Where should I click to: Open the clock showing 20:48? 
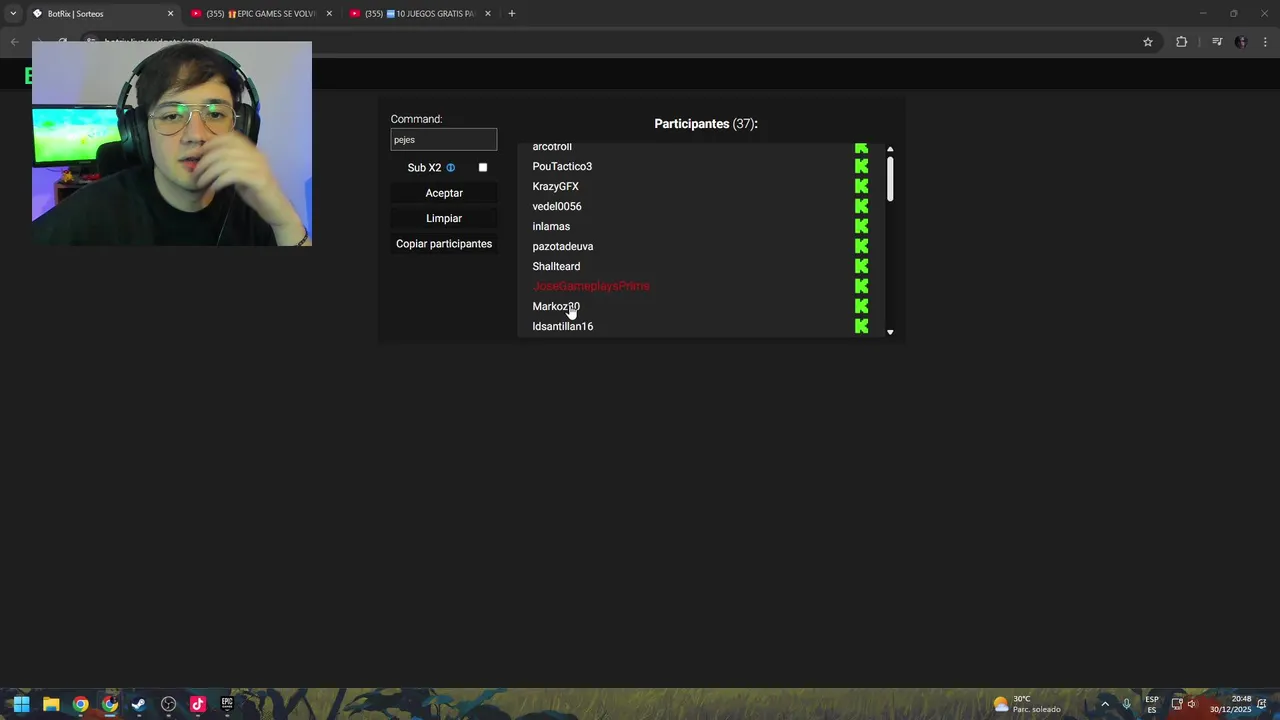pos(1231,704)
